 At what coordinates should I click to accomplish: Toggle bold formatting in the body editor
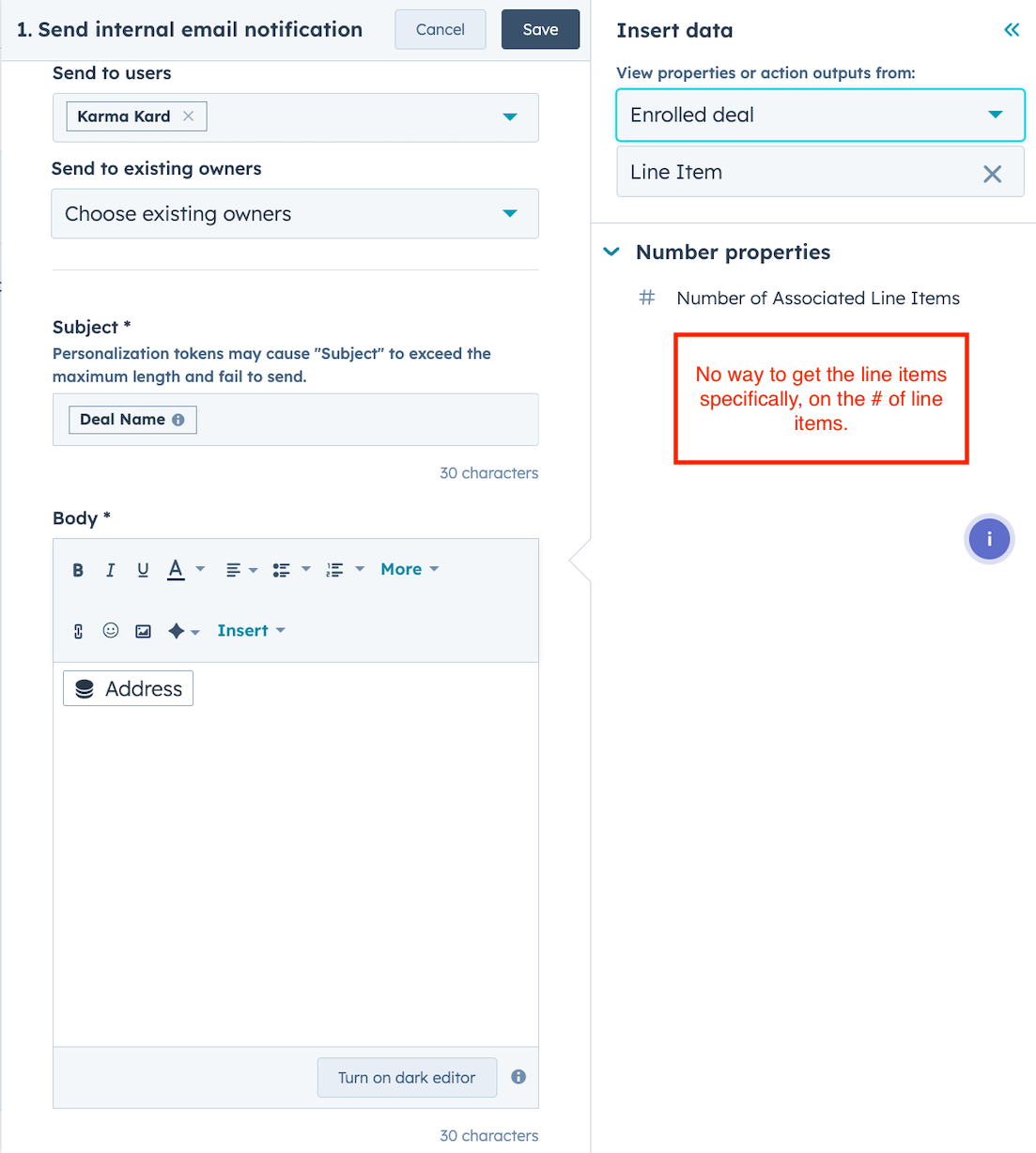78,569
